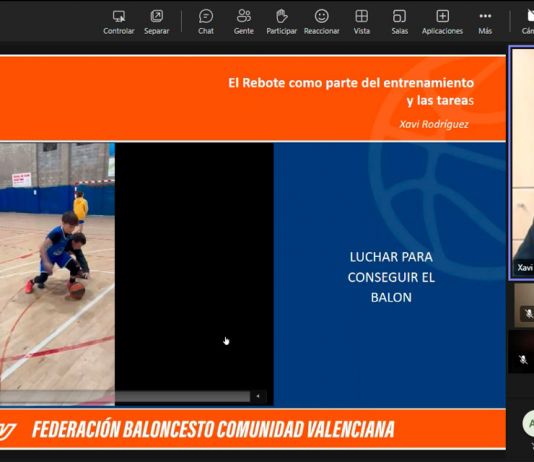Toggle the camera button at toolbar edge
The height and width of the screenshot is (462, 534).
(x=529, y=22)
